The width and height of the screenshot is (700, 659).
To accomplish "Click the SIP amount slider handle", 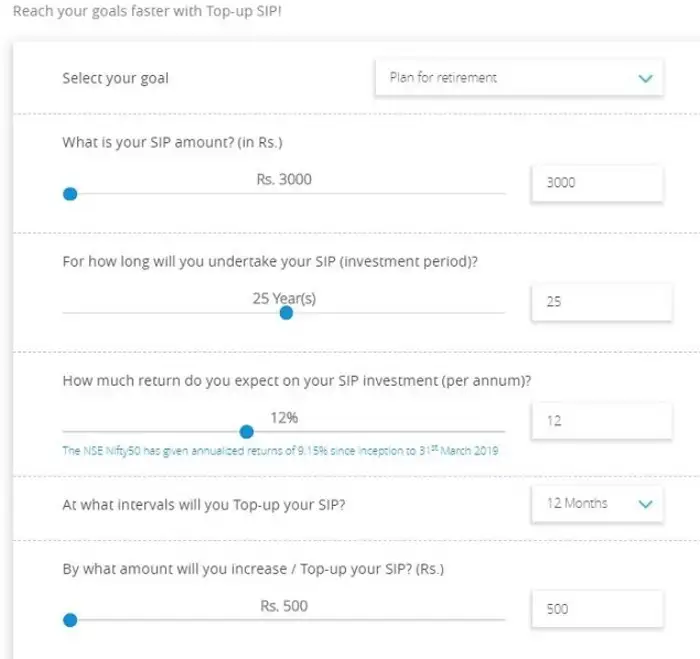I will (x=70, y=194).
